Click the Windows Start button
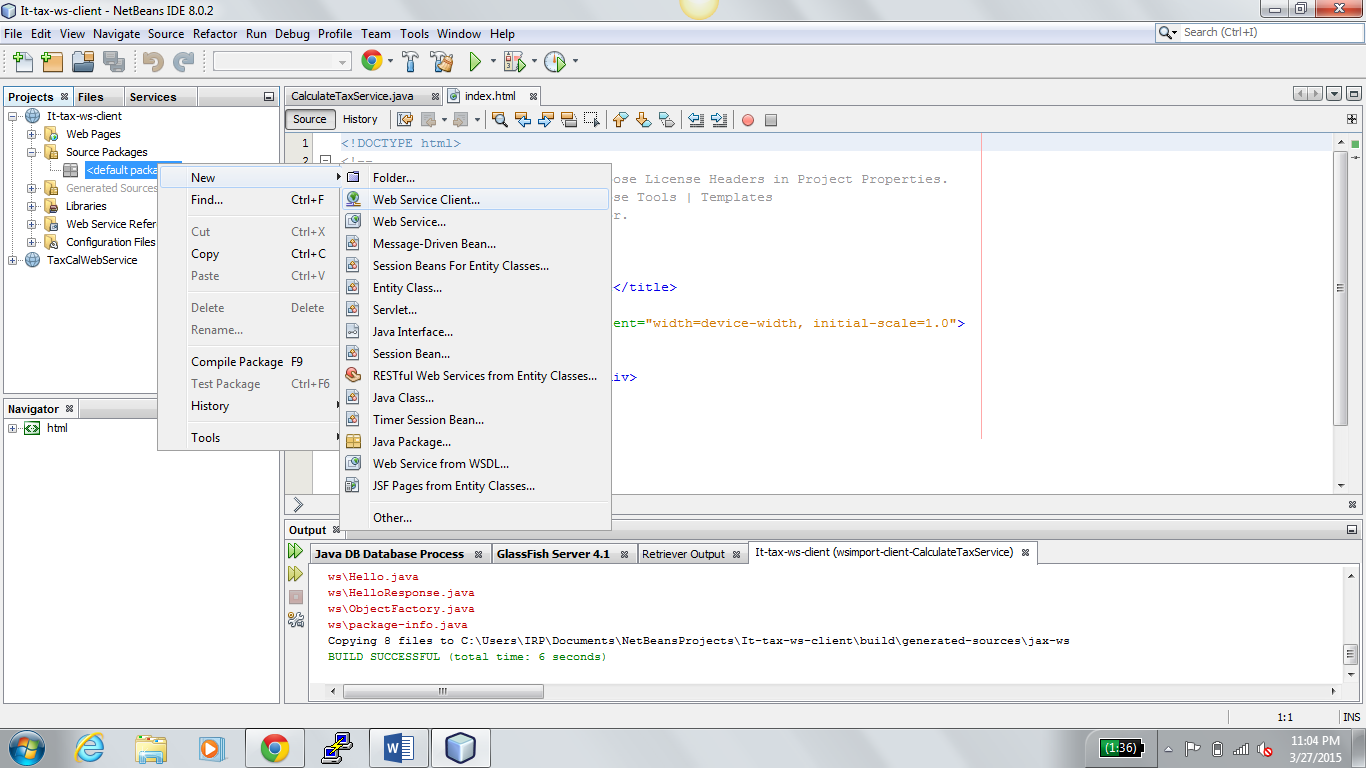The width and height of the screenshot is (1366, 768). 26,747
